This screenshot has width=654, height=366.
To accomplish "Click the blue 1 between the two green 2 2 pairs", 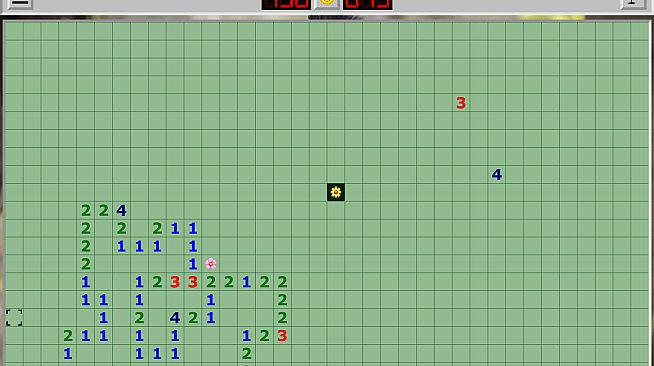I will tap(247, 282).
